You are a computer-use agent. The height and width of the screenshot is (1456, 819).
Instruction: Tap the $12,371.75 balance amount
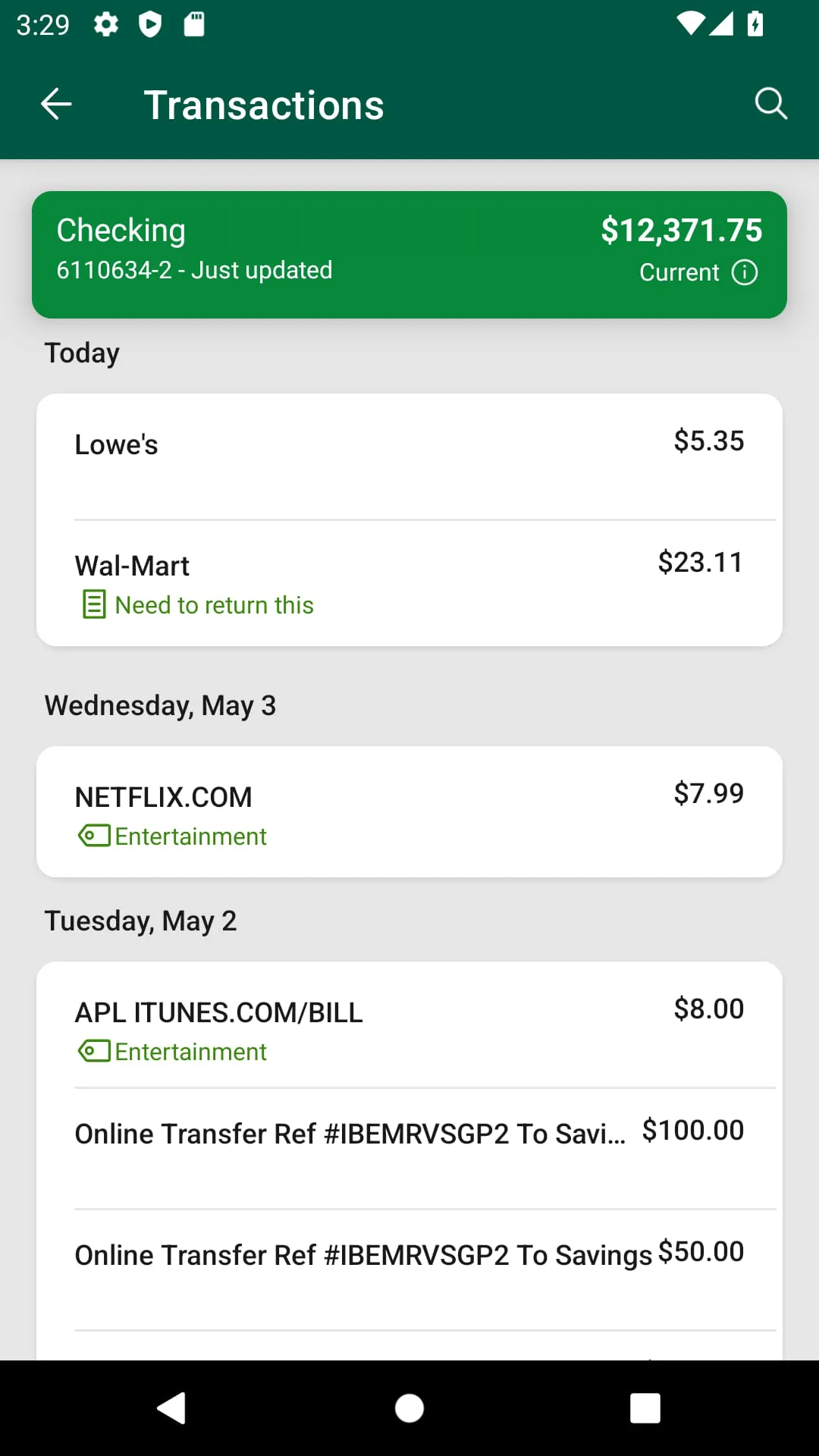(x=681, y=231)
